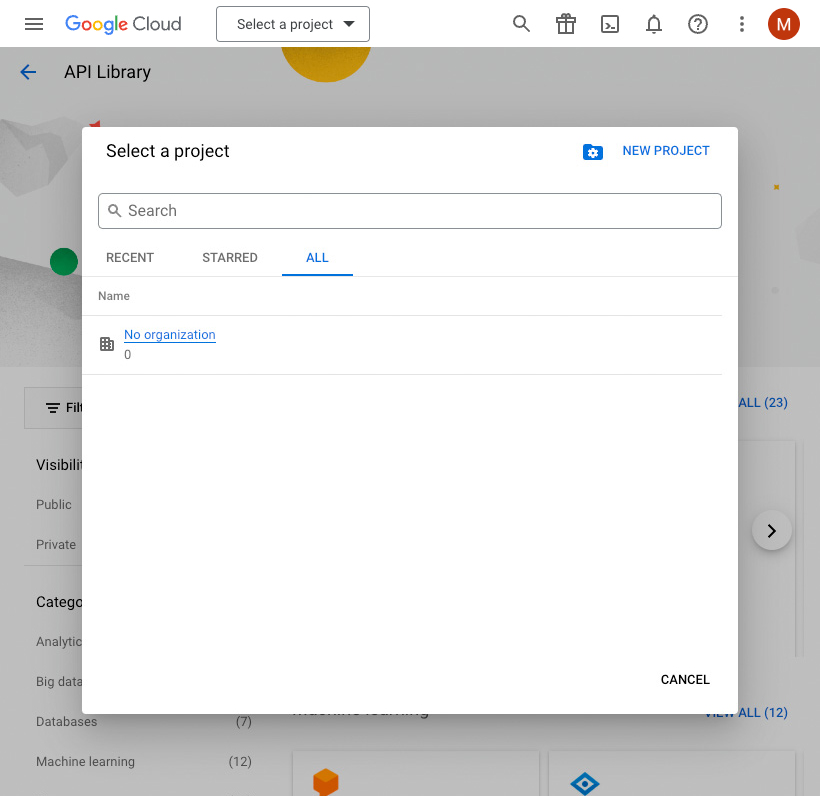Click View ALL (23) link
The image size is (820, 796).
click(x=762, y=403)
